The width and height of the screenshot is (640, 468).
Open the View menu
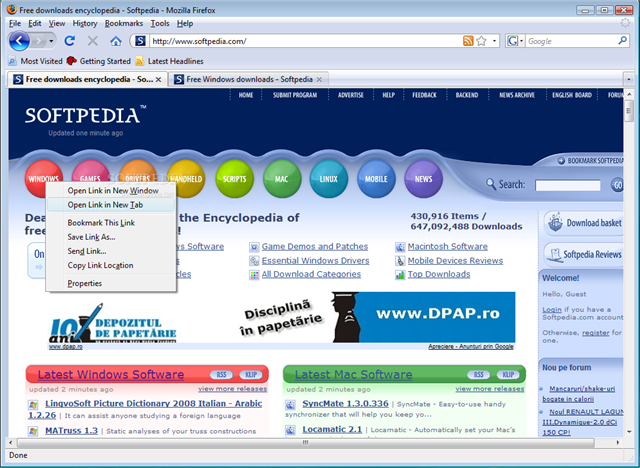(57, 23)
